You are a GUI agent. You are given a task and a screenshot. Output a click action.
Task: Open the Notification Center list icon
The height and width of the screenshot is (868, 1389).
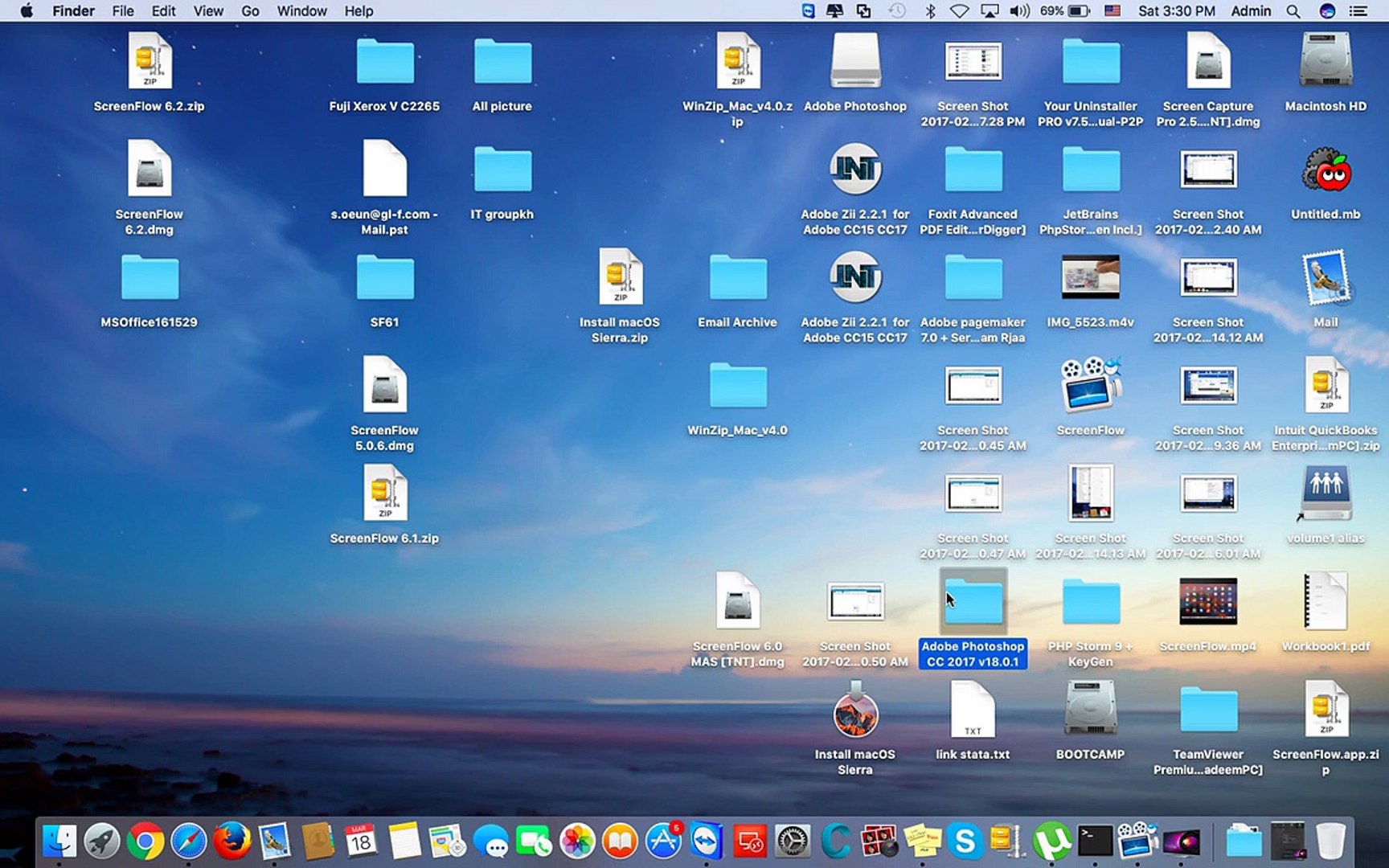[1358, 11]
